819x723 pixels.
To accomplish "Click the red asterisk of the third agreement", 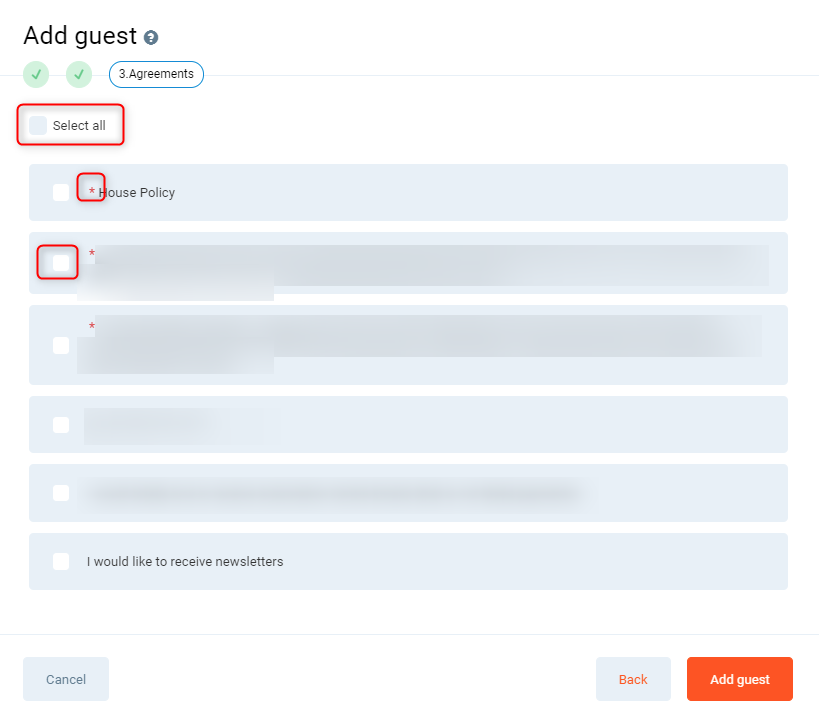I will tap(92, 327).
